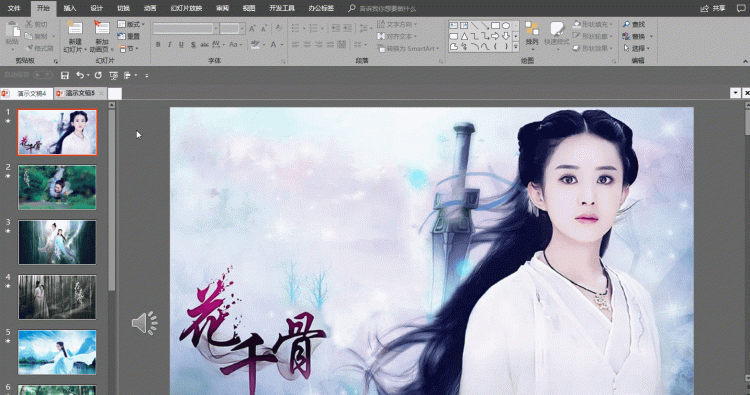
Task: Select slide 3 thumbnail
Action: click(x=57, y=242)
